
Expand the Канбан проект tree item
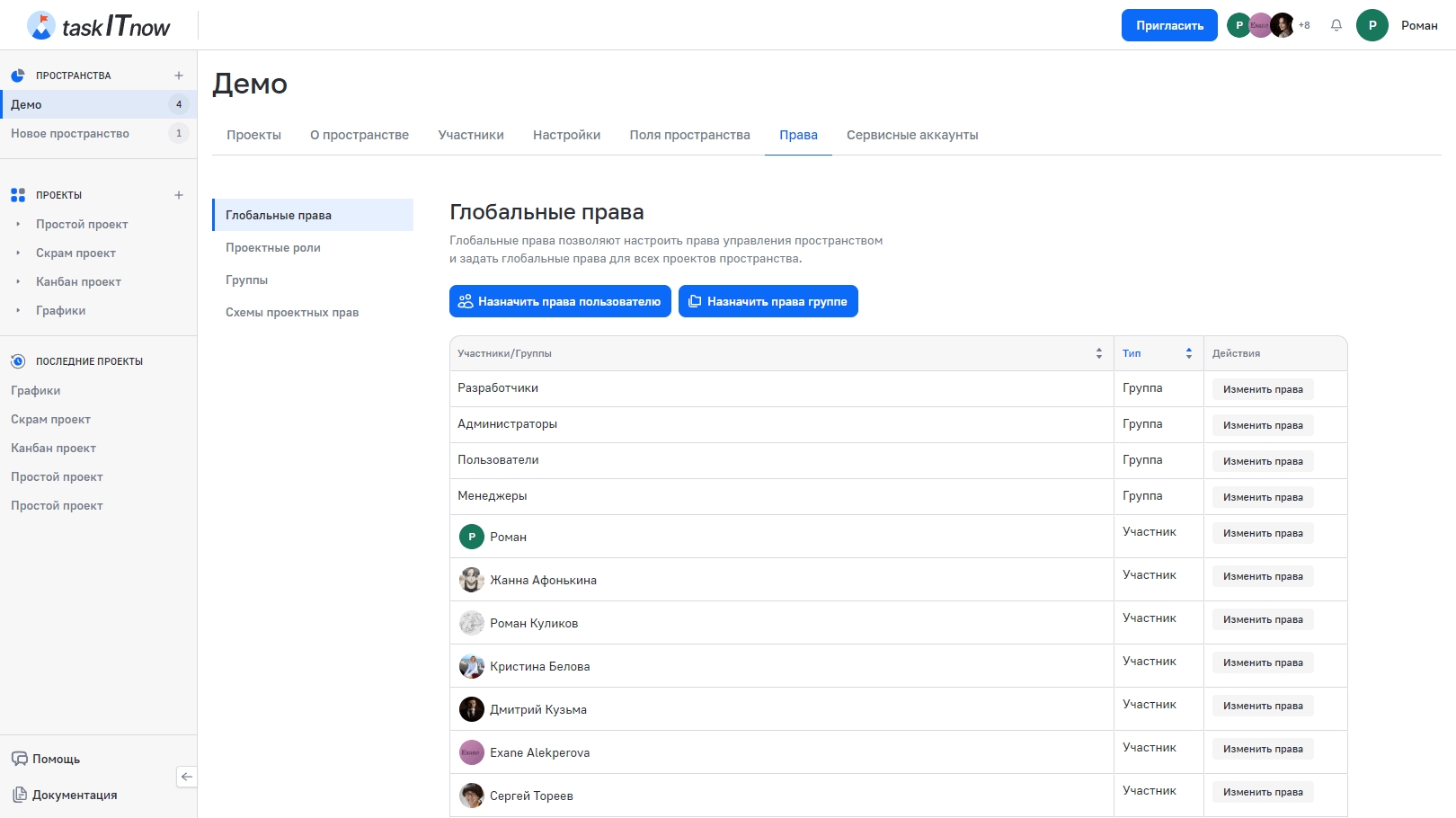(x=18, y=282)
